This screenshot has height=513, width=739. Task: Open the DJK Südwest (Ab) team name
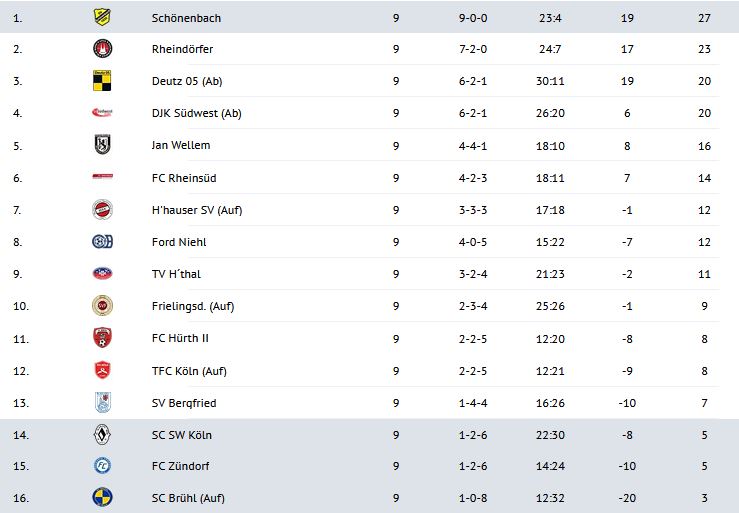[196, 113]
